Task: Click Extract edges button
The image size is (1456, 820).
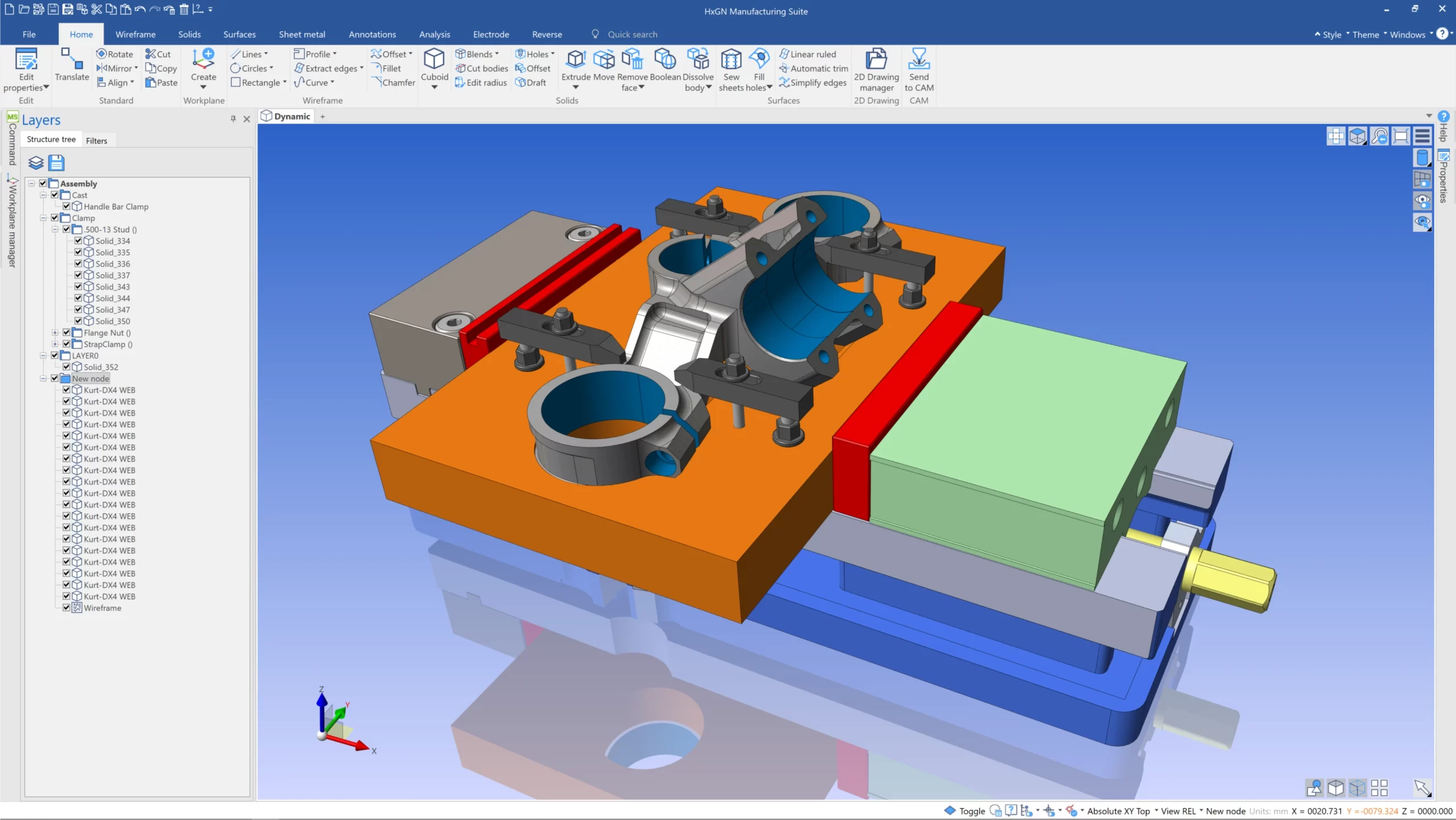Action: point(329,68)
